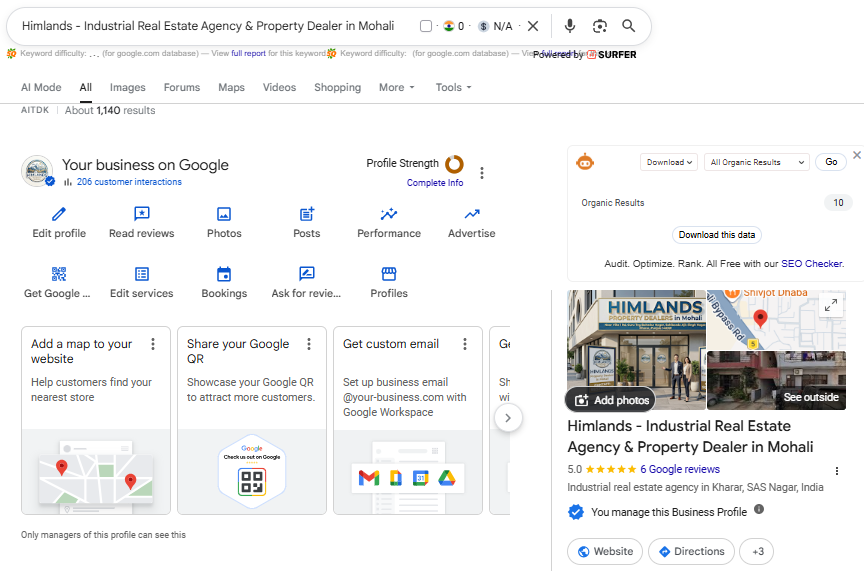Open Photos icon in business panel

click(x=224, y=214)
